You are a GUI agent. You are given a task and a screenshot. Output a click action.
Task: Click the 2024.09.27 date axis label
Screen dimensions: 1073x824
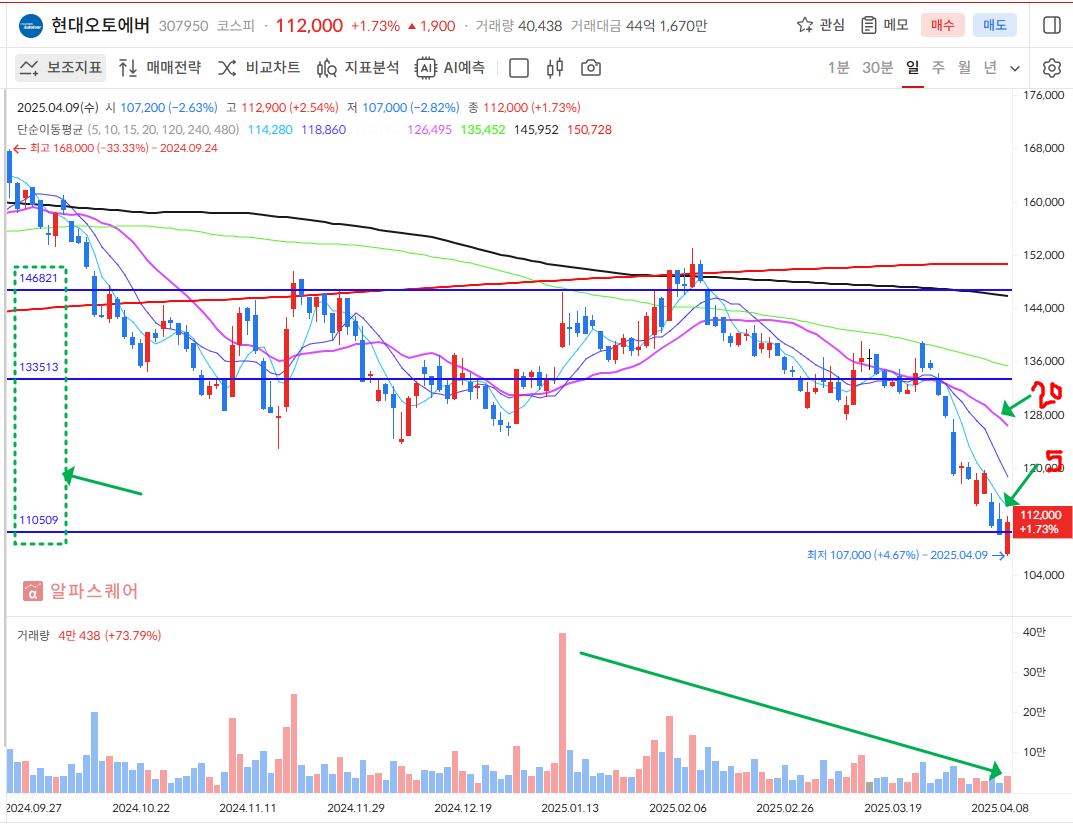pos(34,808)
